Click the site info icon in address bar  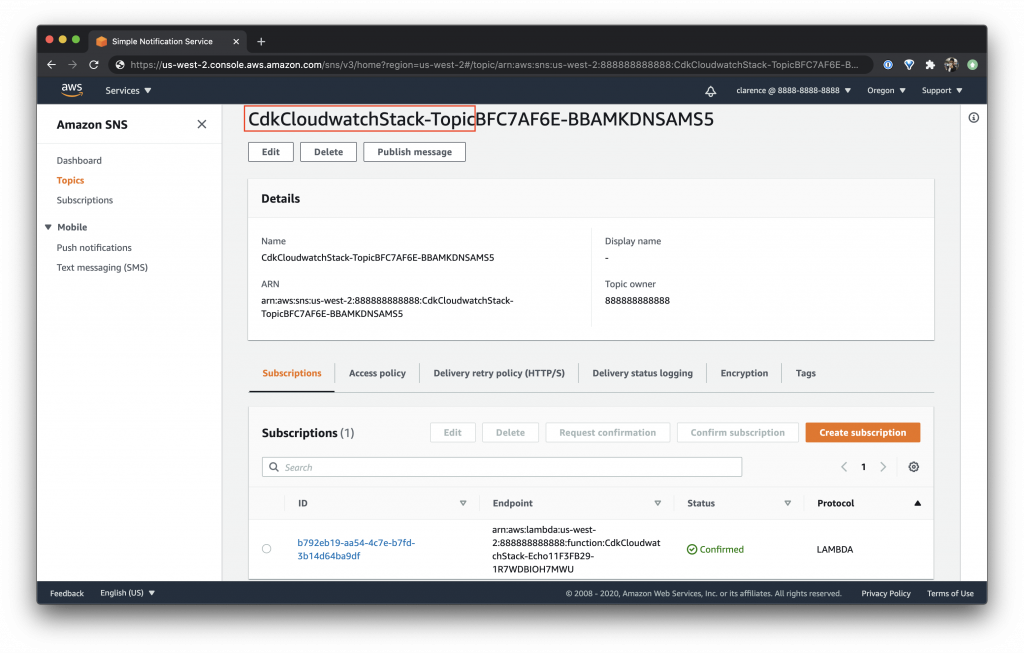[x=120, y=65]
